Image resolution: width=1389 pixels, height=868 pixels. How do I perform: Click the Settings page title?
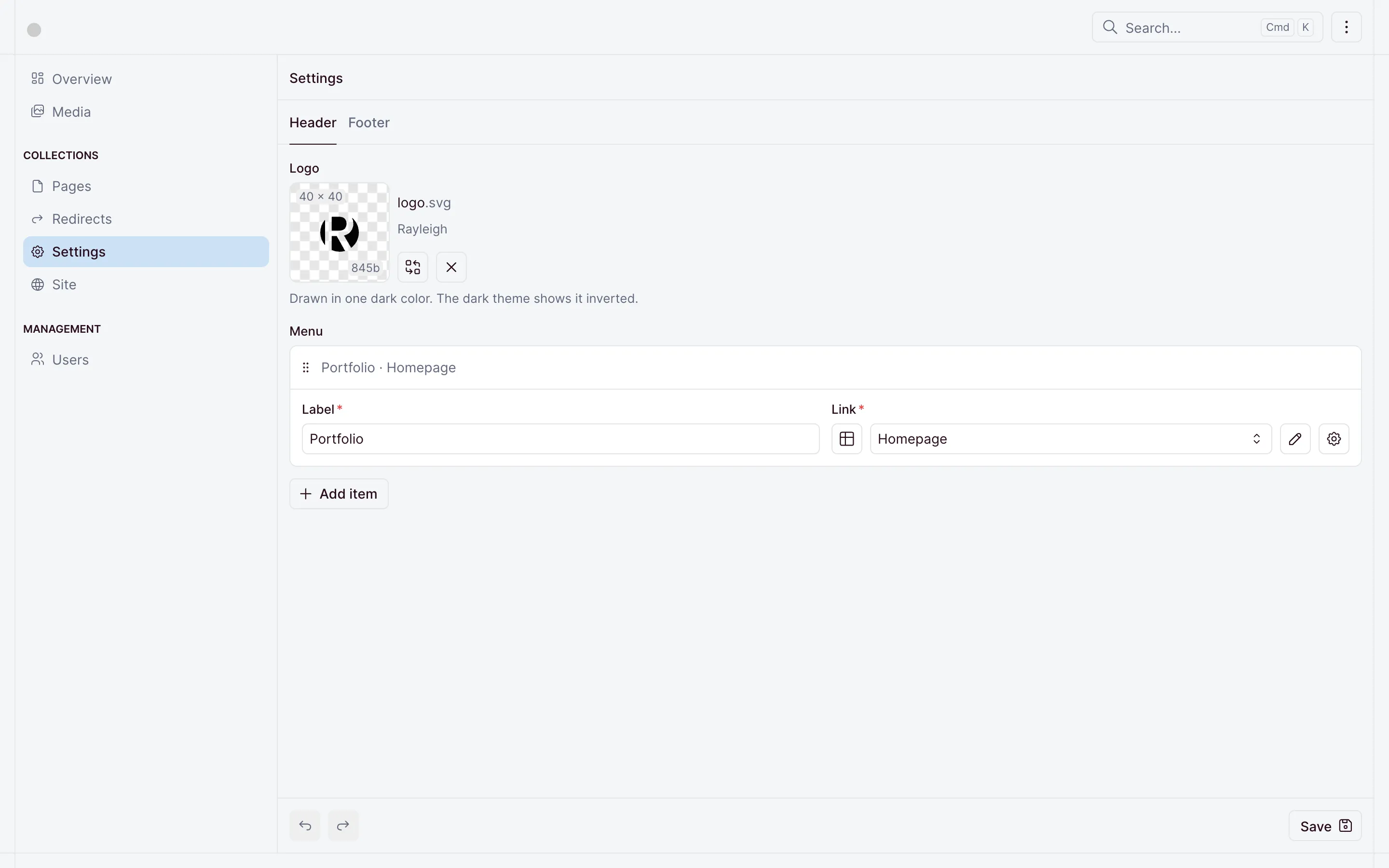pyautogui.click(x=316, y=78)
